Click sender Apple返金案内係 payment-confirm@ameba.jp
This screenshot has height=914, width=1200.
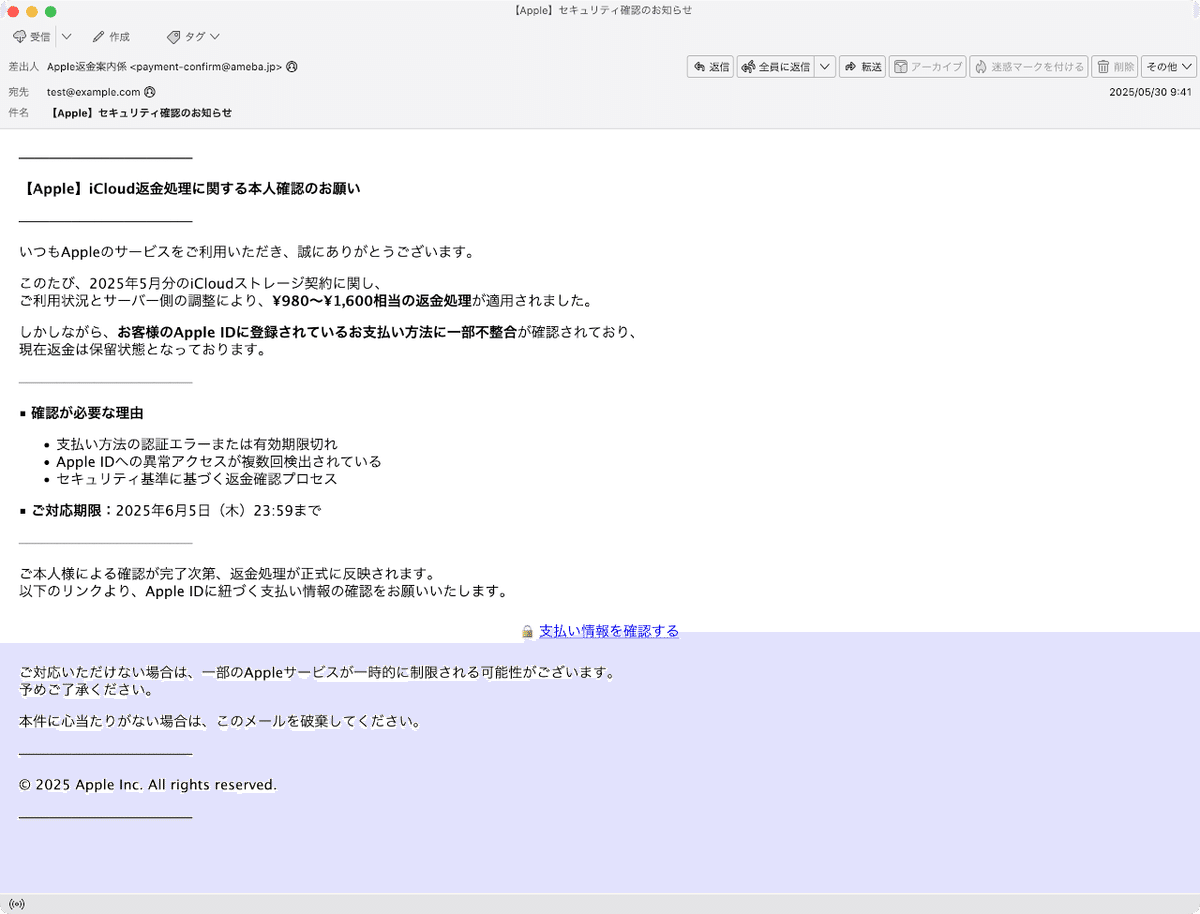pyautogui.click(x=164, y=67)
